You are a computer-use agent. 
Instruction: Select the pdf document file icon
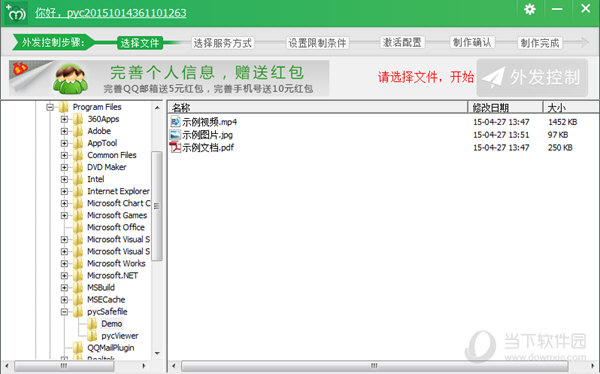pos(175,147)
